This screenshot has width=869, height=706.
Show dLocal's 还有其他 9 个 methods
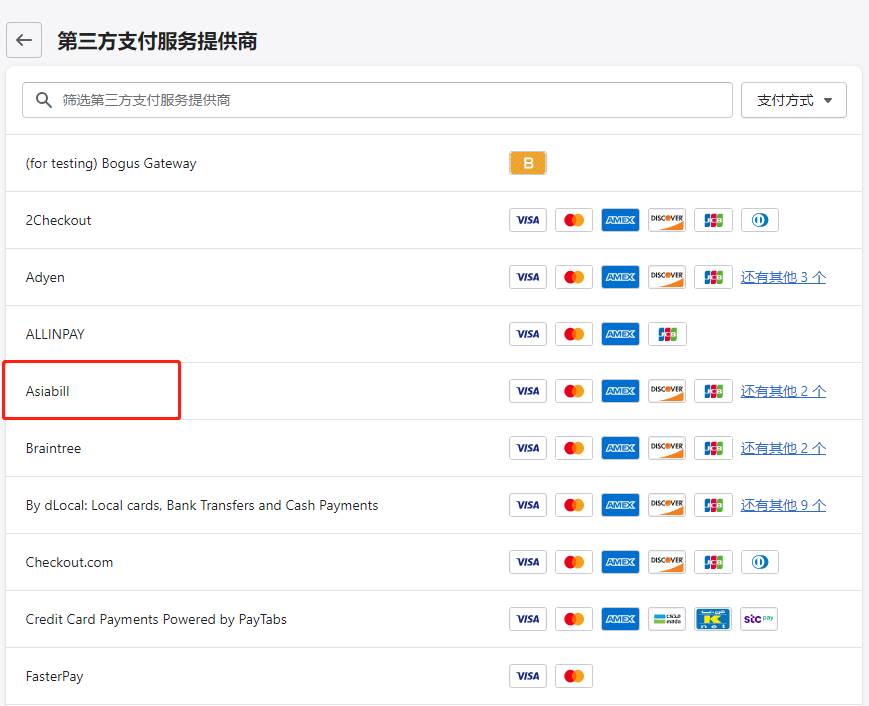click(783, 505)
